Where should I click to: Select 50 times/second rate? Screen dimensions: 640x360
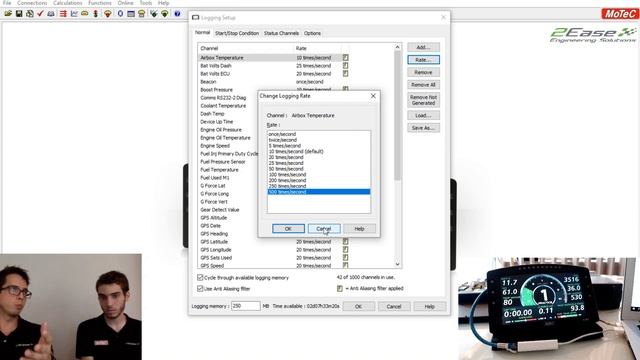(x=319, y=169)
